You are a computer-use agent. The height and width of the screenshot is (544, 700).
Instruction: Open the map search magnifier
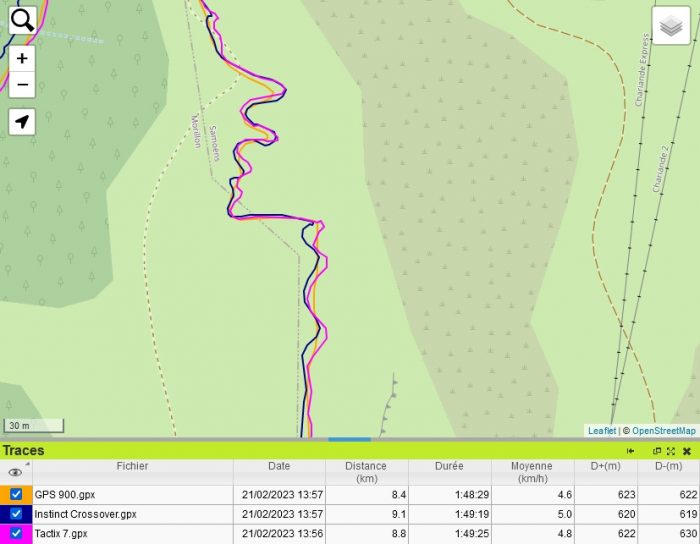coord(21,19)
